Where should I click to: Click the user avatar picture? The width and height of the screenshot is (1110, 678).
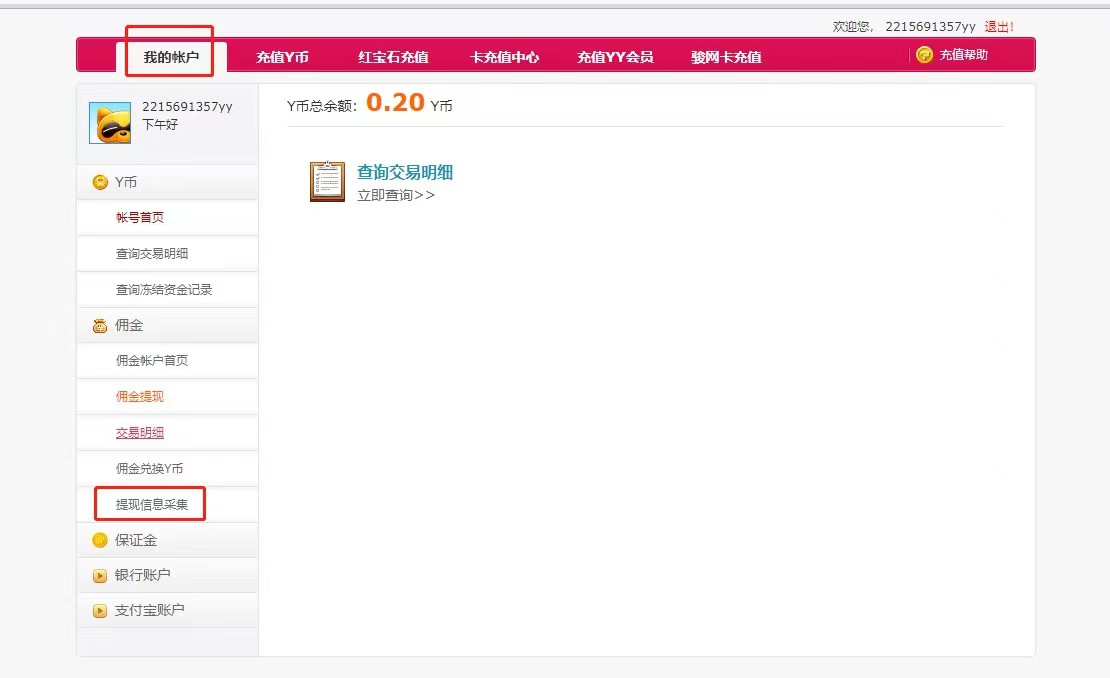tap(110, 122)
